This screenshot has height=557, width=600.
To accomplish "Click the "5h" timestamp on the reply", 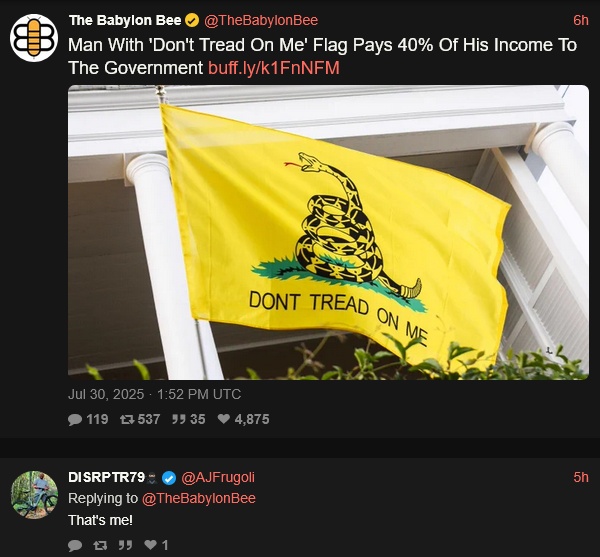I will (581, 477).
